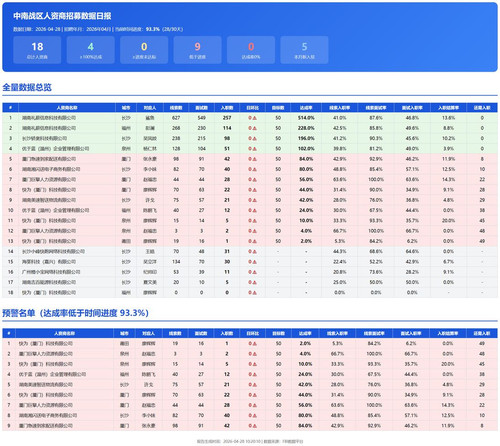The height and width of the screenshot is (446, 500).
Task: Click the 268 cell in overview row 2
Action: (176, 128)
